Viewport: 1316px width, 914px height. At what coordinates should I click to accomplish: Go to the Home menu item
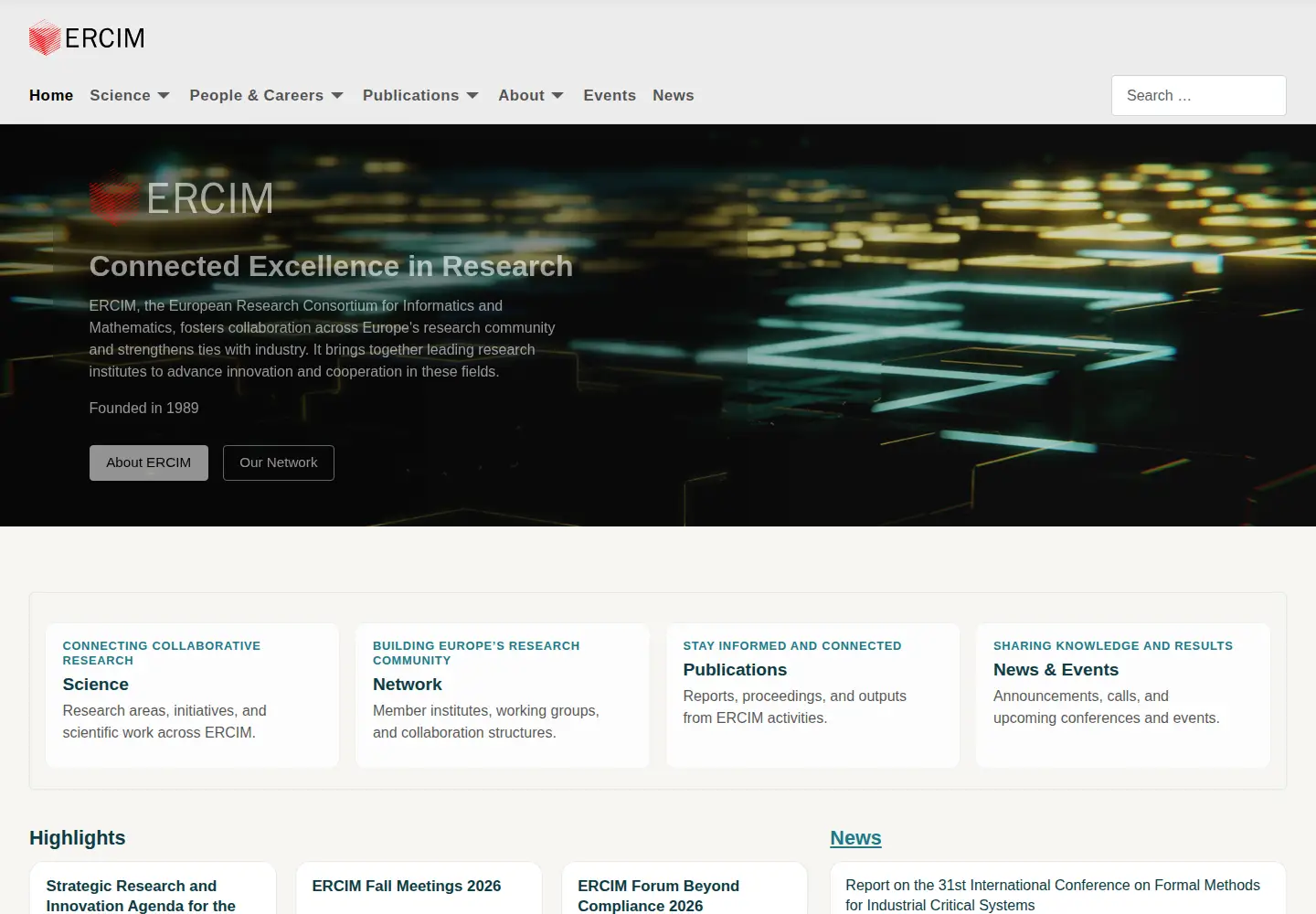(x=51, y=95)
